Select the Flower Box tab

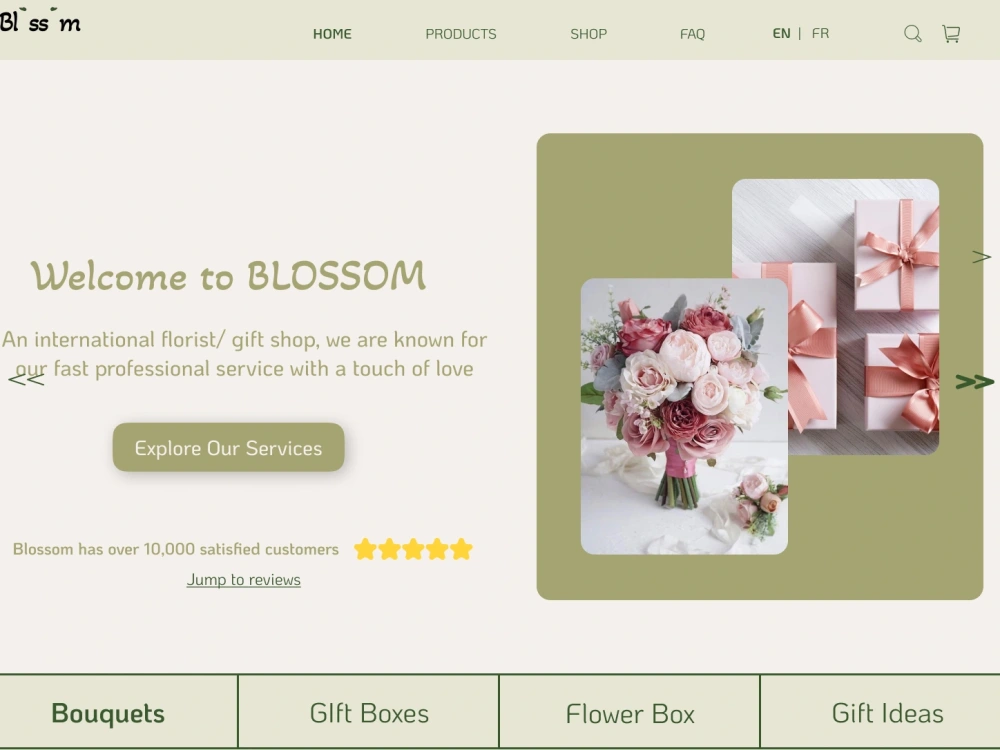coord(629,712)
